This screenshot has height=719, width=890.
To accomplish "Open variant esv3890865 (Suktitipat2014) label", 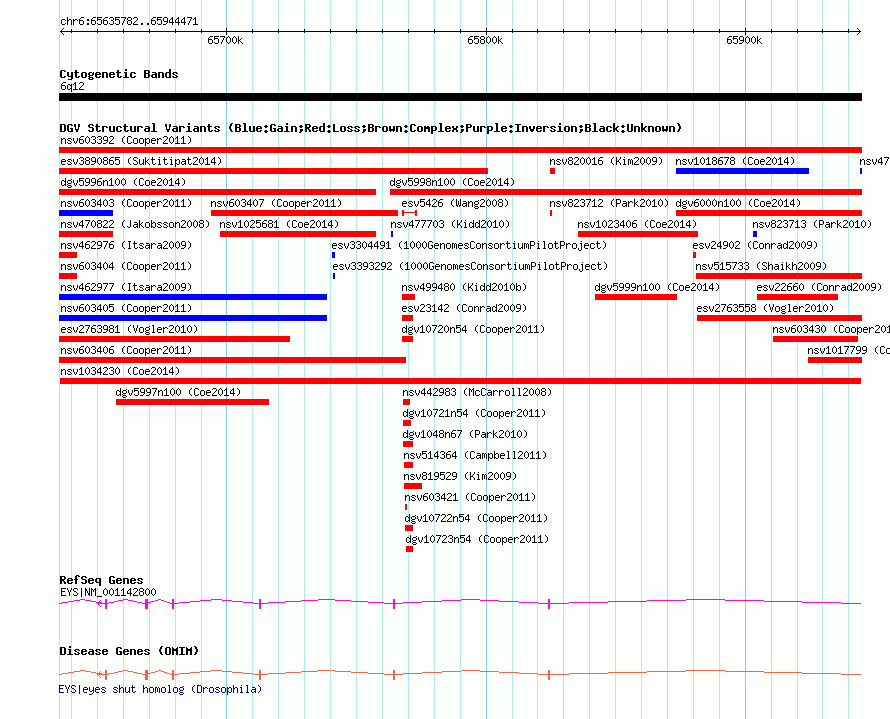I will (141, 161).
